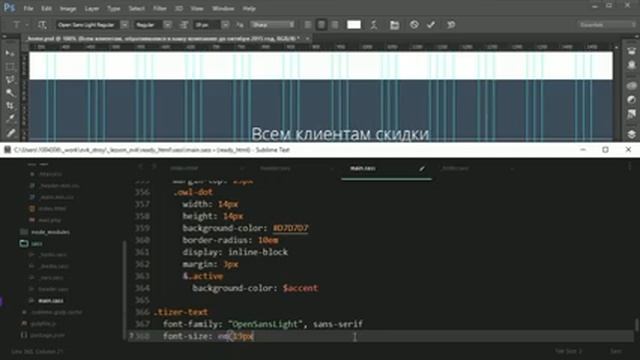This screenshot has width=640, height=360.
Task: Open the View menu in Photoshop
Action: click(197, 9)
